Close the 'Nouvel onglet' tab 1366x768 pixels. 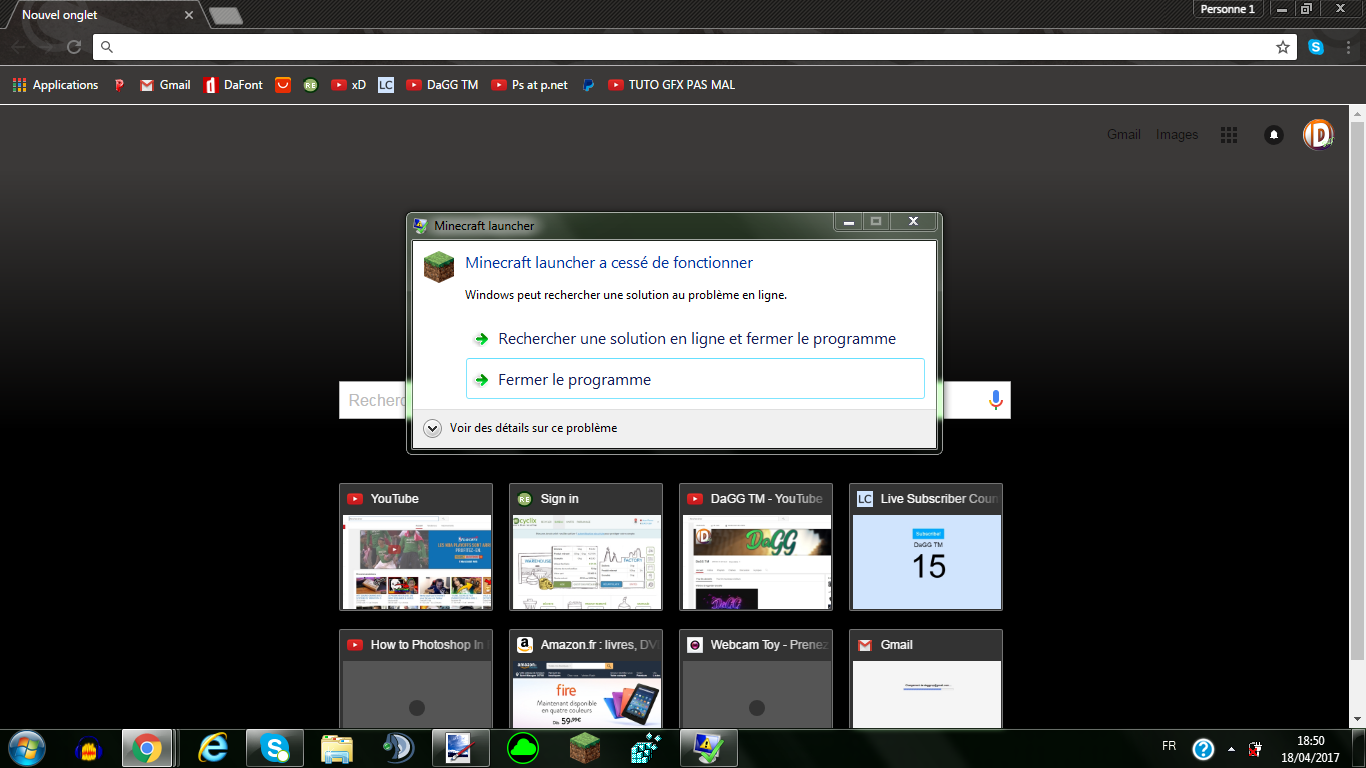tap(189, 15)
